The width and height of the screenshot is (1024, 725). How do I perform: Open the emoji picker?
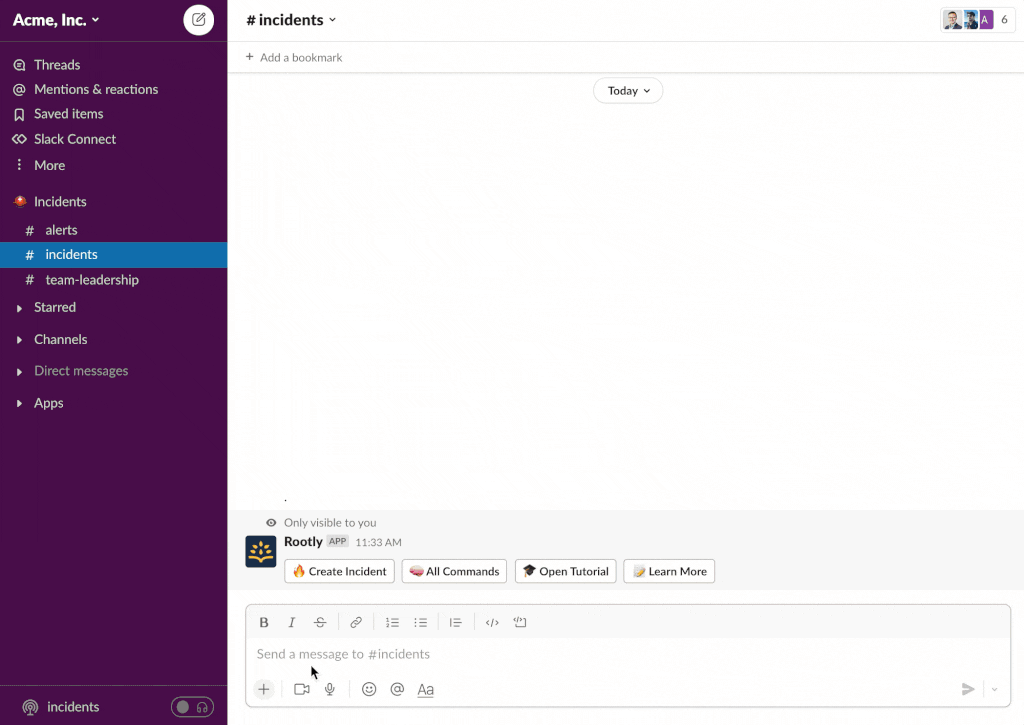coord(369,689)
